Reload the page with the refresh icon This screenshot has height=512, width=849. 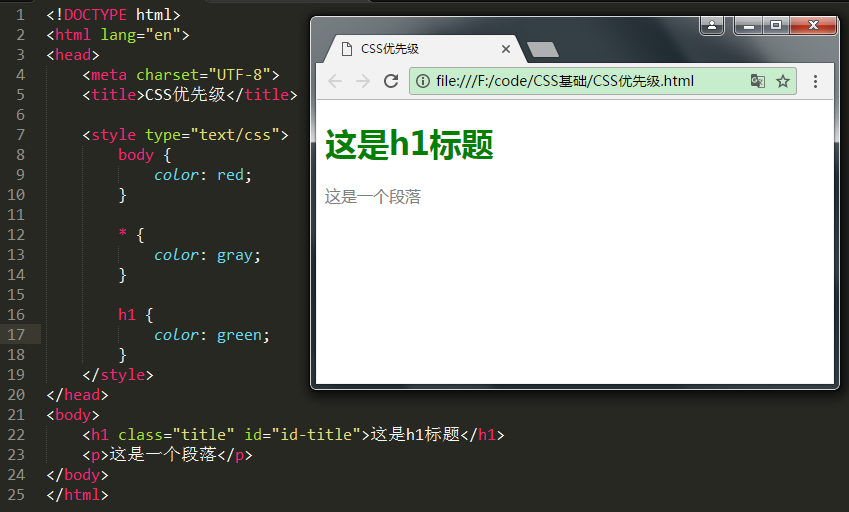coord(391,81)
